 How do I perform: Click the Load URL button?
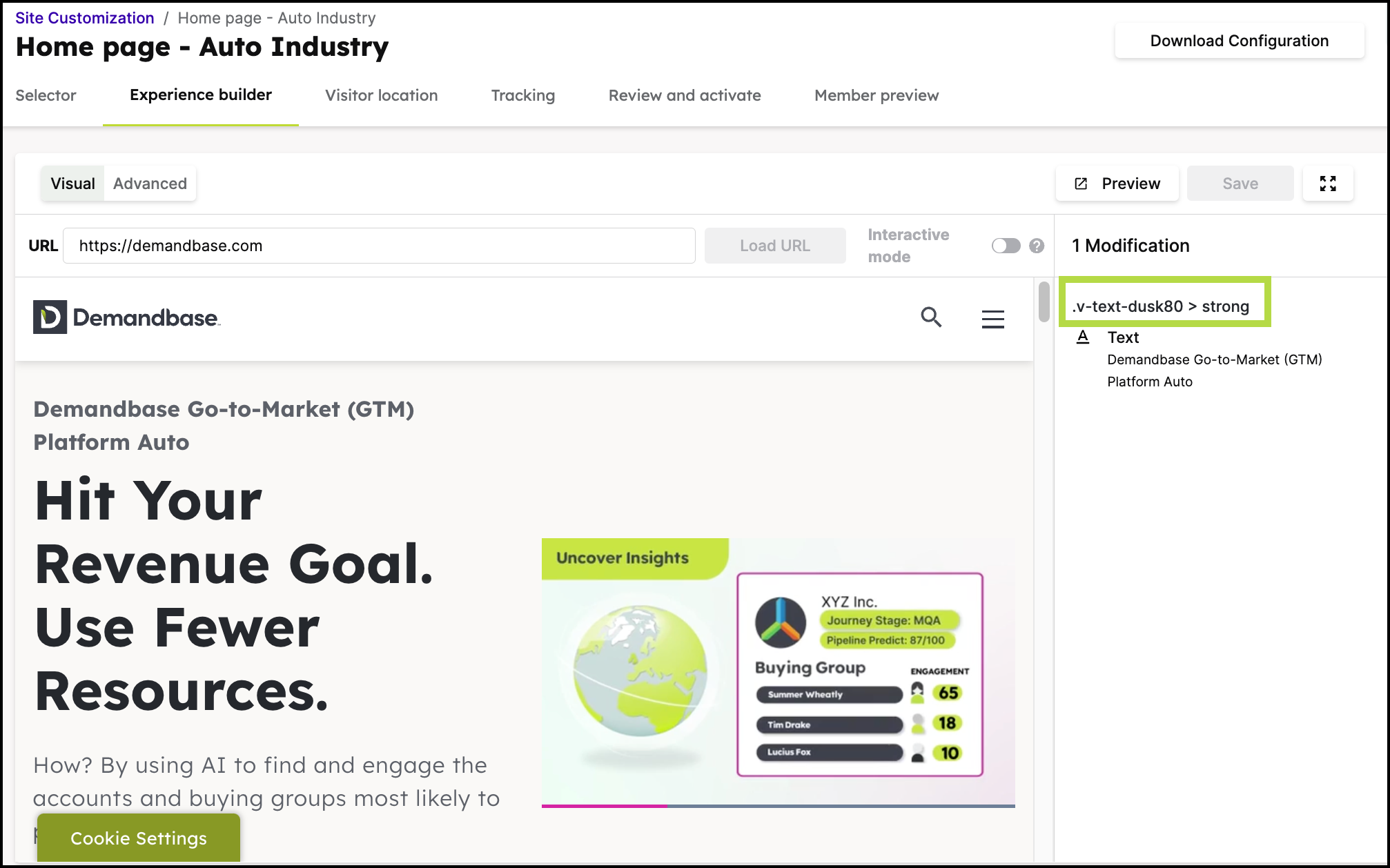point(775,246)
